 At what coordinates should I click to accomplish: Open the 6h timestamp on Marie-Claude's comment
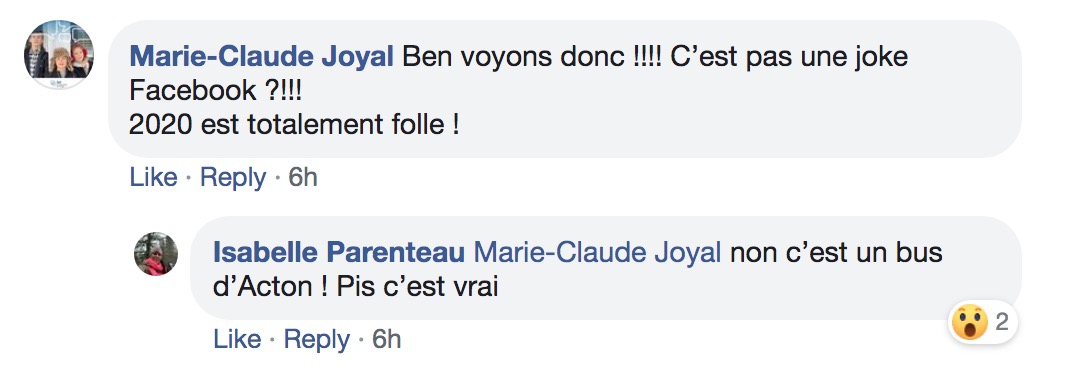[302, 177]
